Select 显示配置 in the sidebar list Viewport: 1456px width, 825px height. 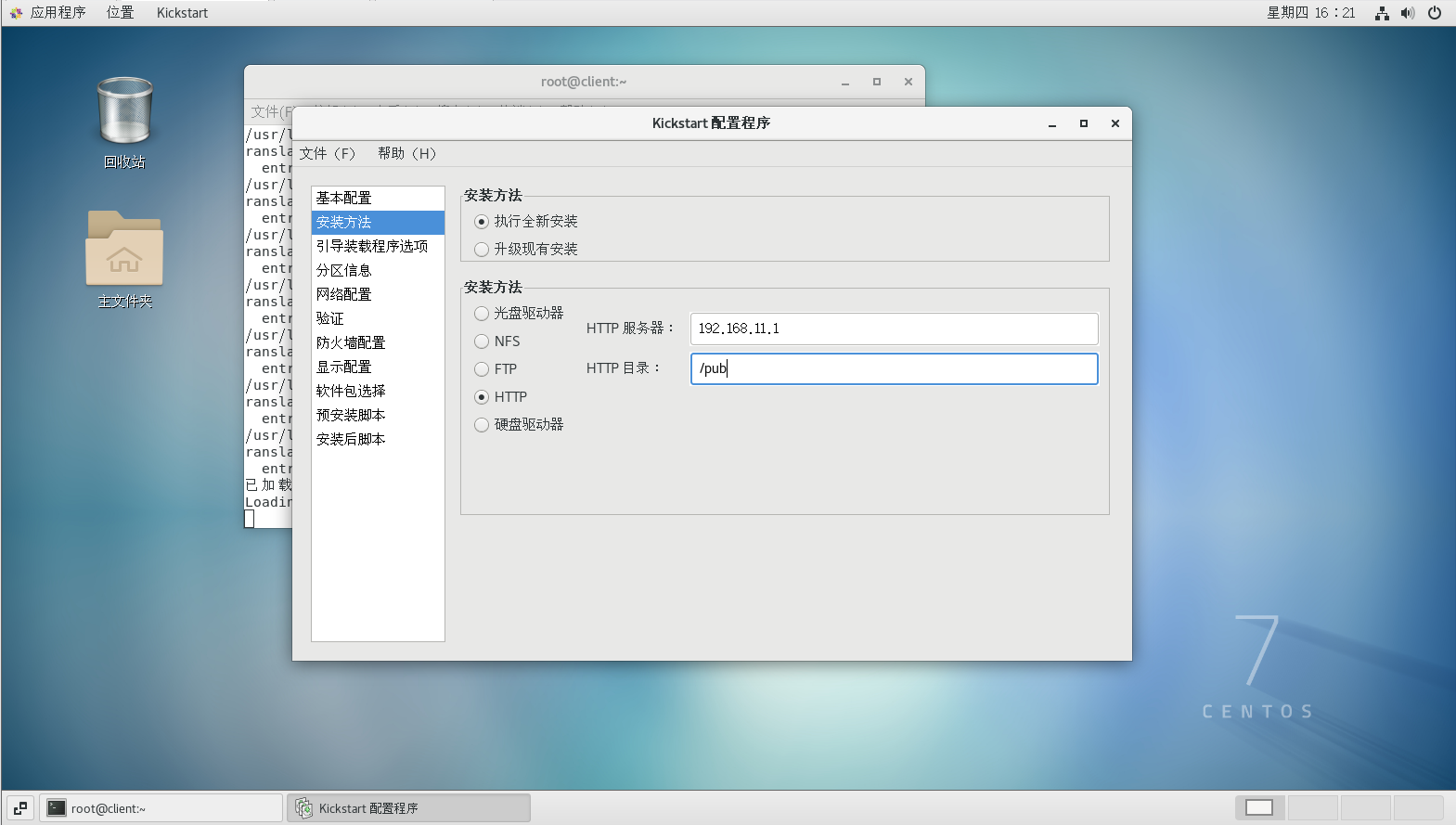point(378,367)
